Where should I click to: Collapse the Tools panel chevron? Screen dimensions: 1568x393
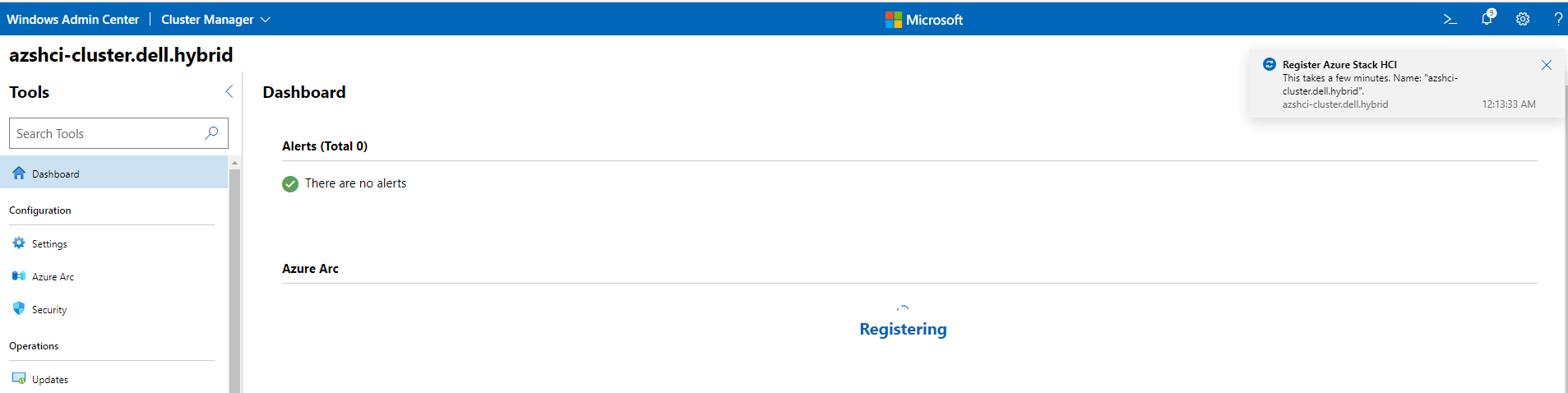click(229, 92)
